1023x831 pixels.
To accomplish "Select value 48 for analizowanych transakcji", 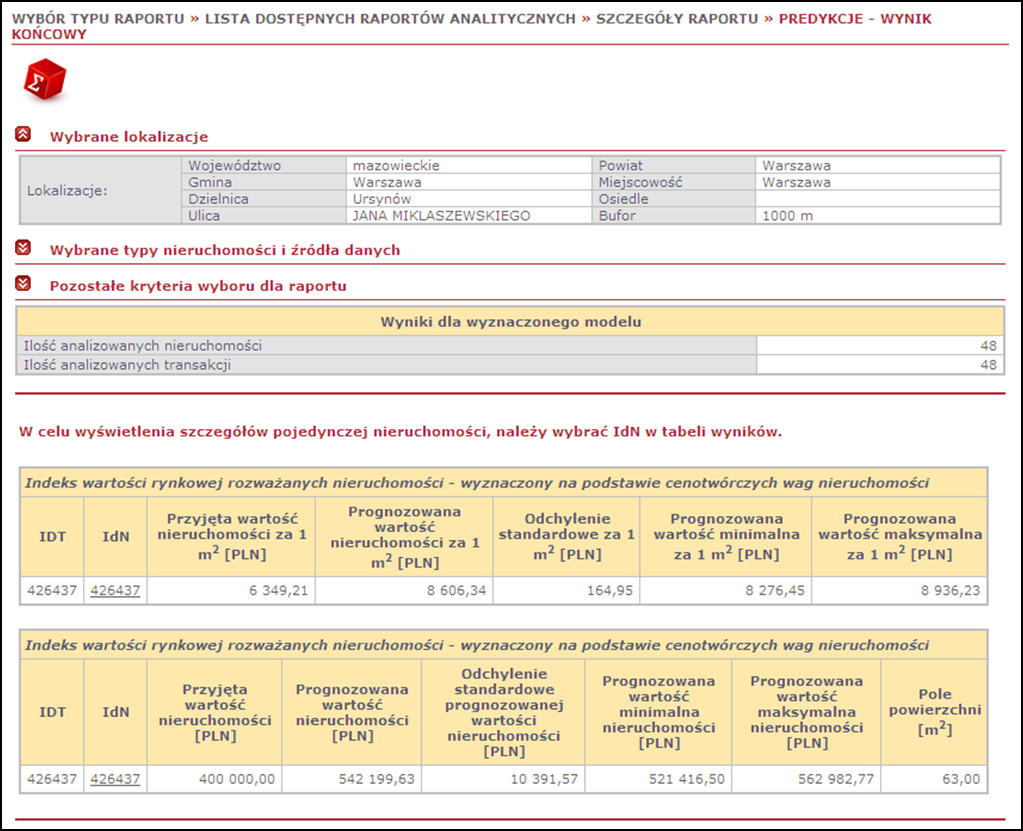I will 880,365.
